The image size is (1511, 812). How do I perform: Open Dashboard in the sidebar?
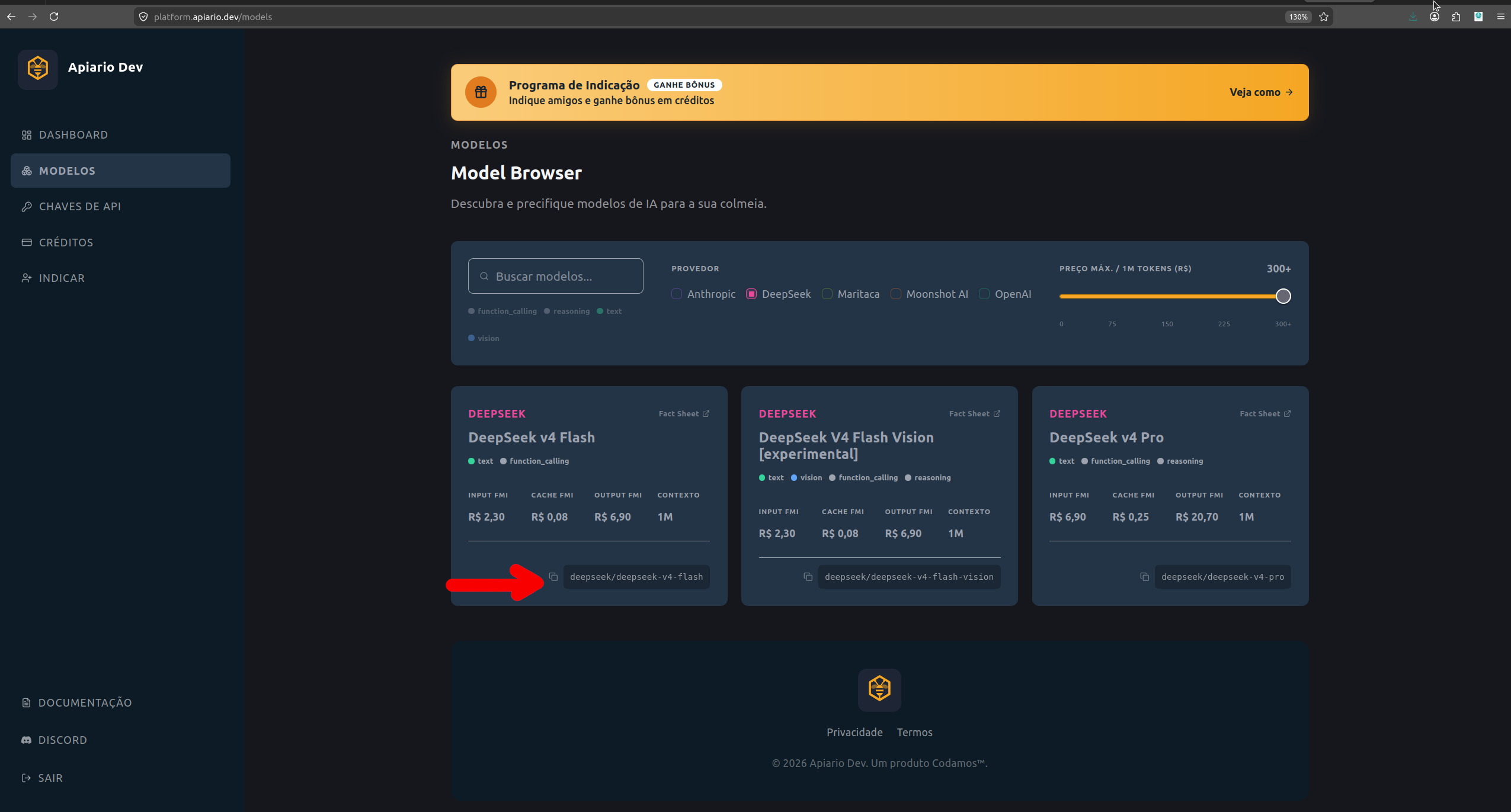pyautogui.click(x=120, y=135)
